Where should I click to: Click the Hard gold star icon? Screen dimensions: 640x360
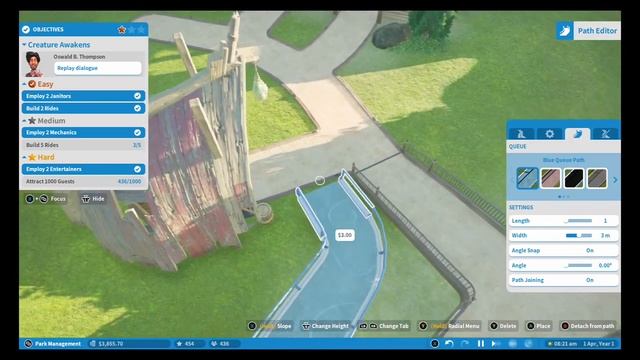point(32,157)
